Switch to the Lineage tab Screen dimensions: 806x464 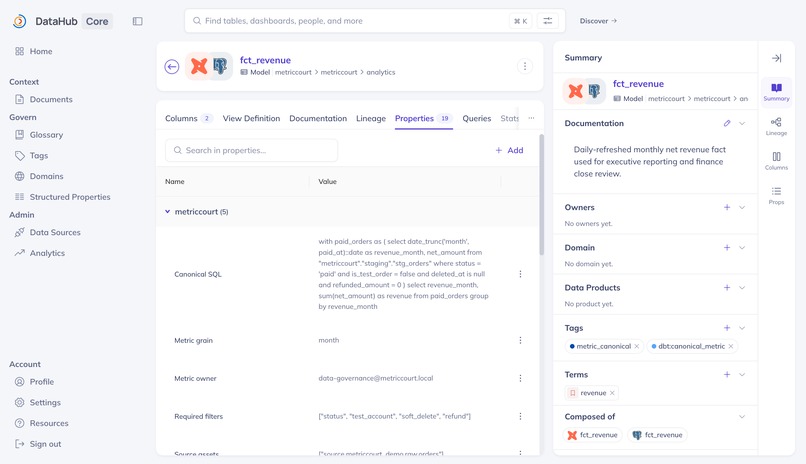371,119
